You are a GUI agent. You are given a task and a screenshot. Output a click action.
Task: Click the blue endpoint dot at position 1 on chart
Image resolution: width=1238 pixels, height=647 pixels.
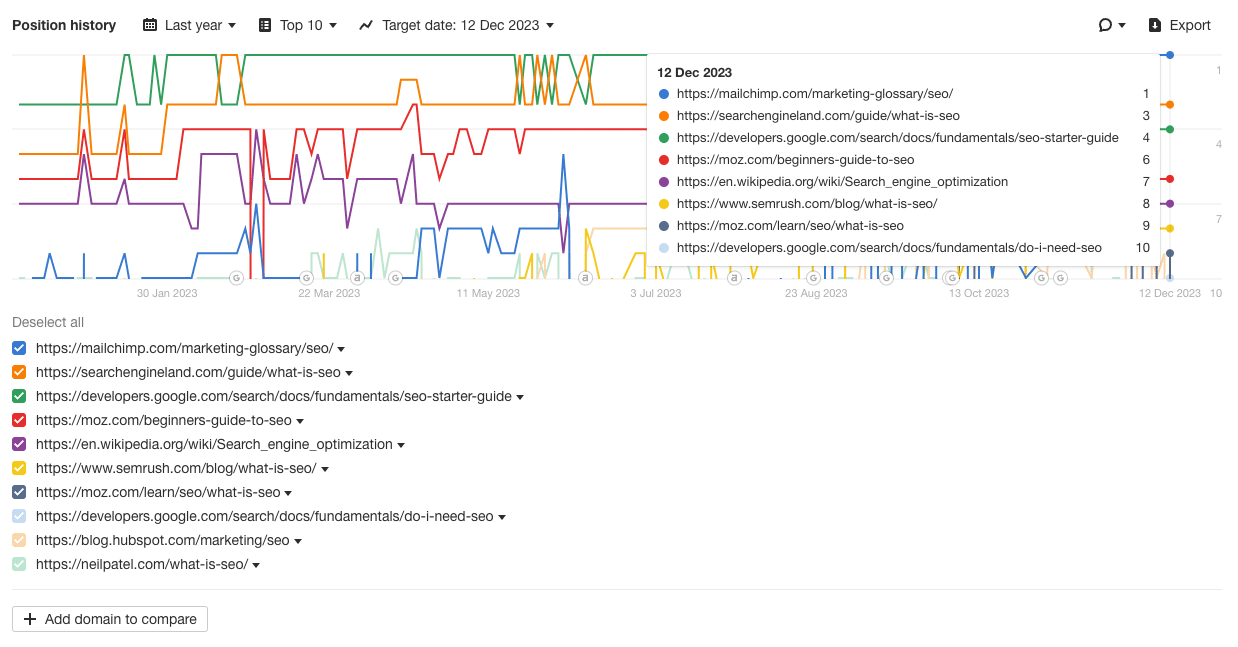click(1170, 55)
